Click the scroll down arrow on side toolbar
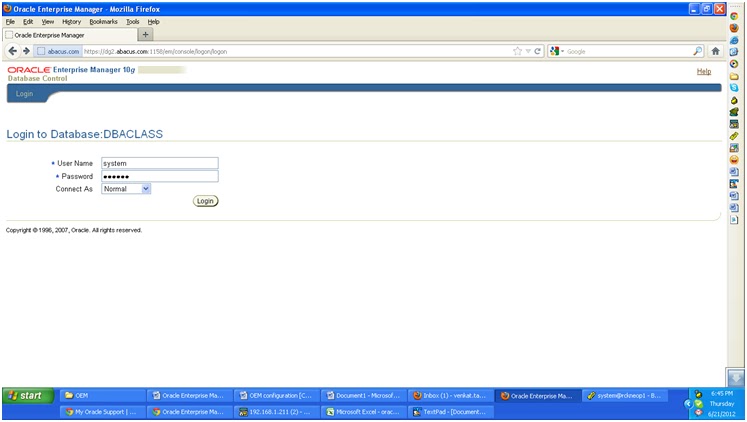This screenshot has height=422, width=747. pyautogui.click(x=736, y=378)
